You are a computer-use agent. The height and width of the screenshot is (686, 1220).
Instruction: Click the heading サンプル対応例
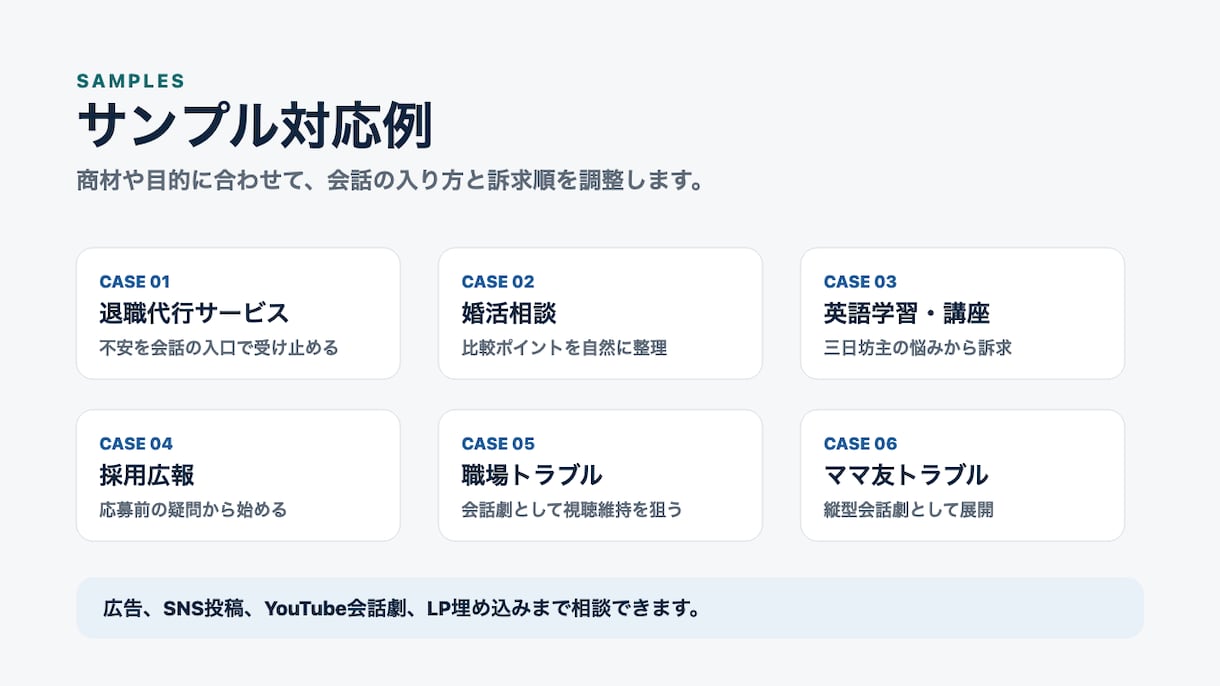(x=255, y=127)
